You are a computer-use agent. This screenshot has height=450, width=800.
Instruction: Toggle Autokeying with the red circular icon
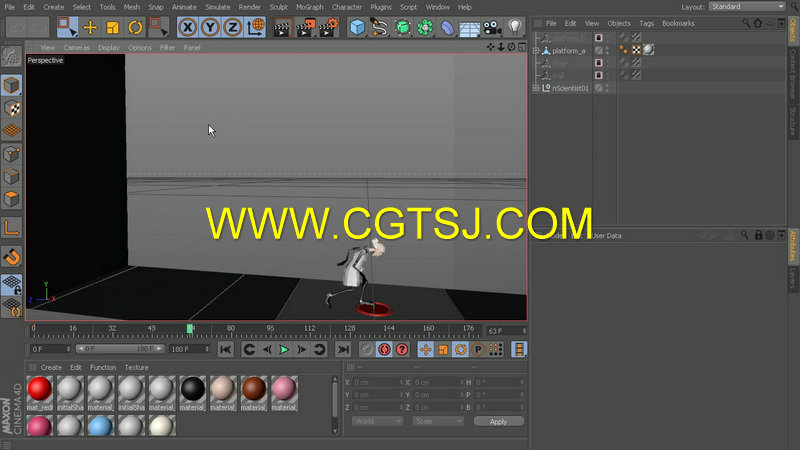pyautogui.click(x=384, y=349)
